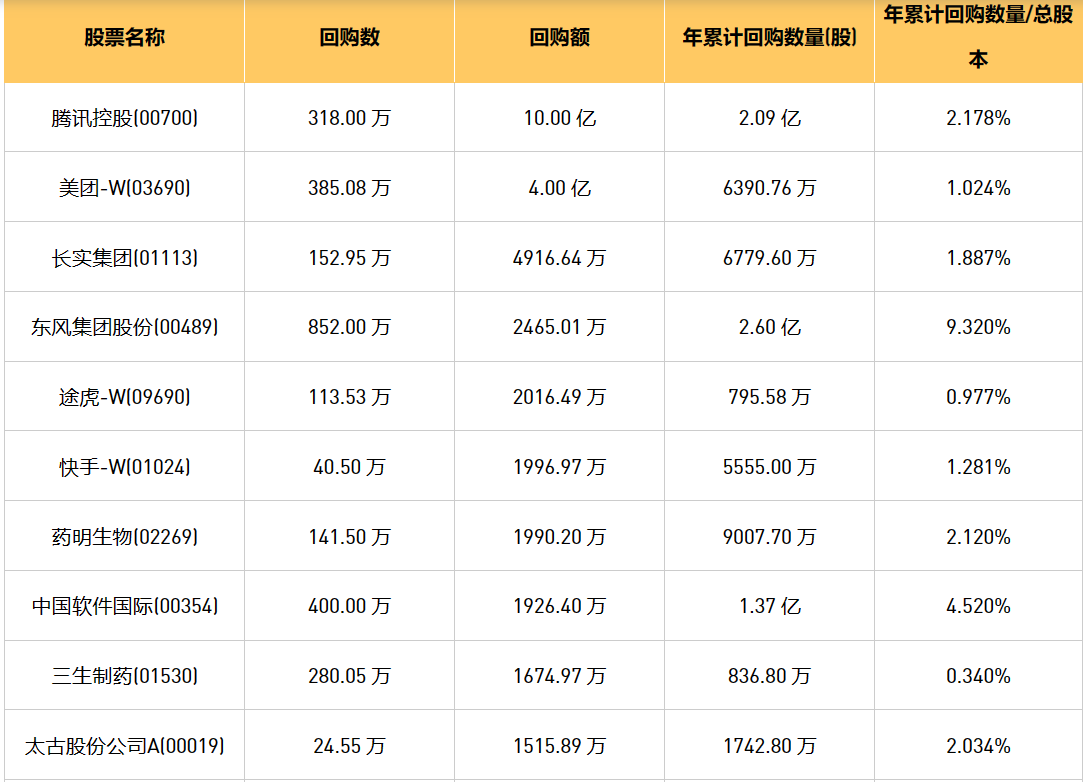Click the 途虎-W(09690) stock name

click(x=125, y=397)
